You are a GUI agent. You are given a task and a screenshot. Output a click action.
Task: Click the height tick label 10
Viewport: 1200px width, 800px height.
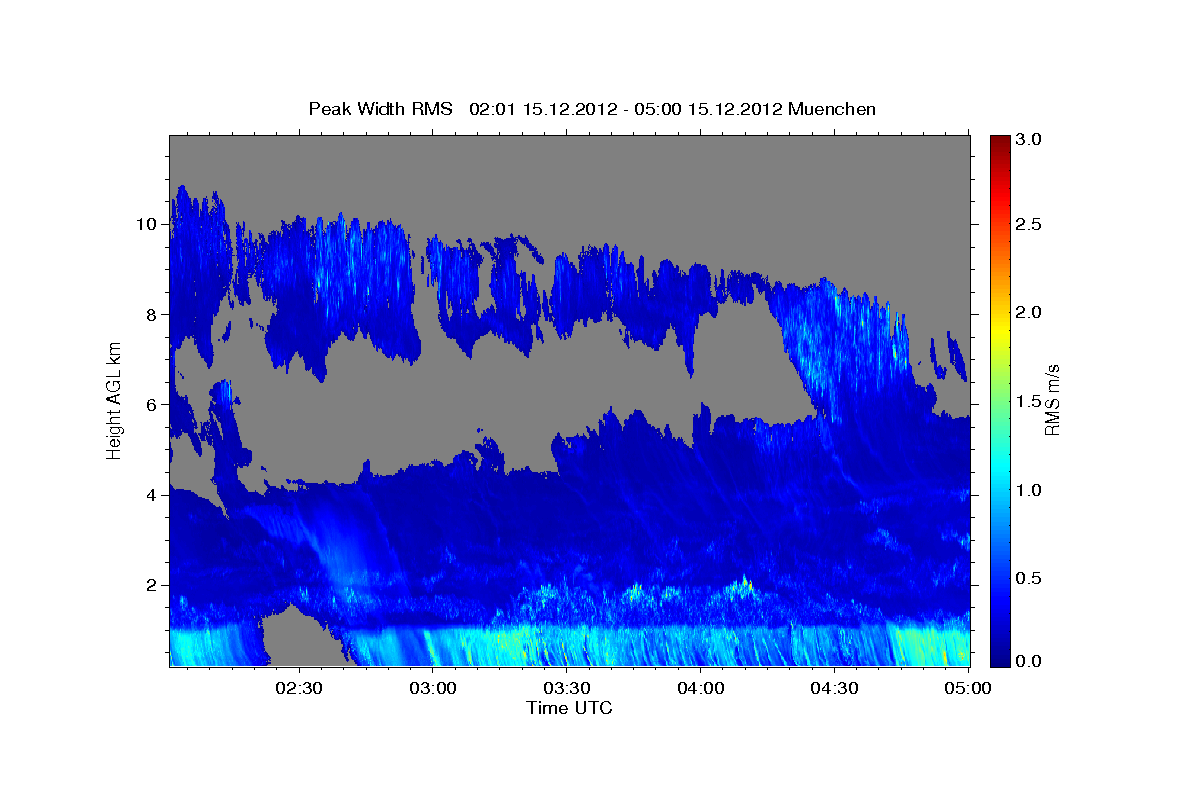[146, 224]
